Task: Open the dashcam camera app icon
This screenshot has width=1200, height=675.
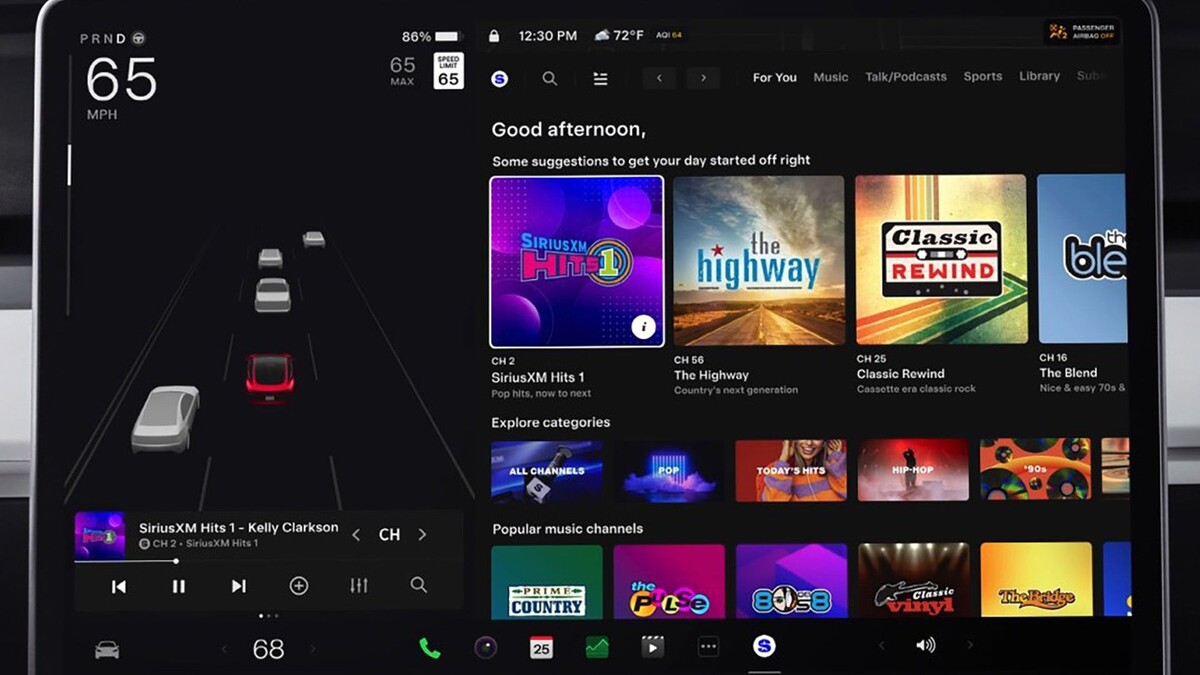Action: click(486, 648)
